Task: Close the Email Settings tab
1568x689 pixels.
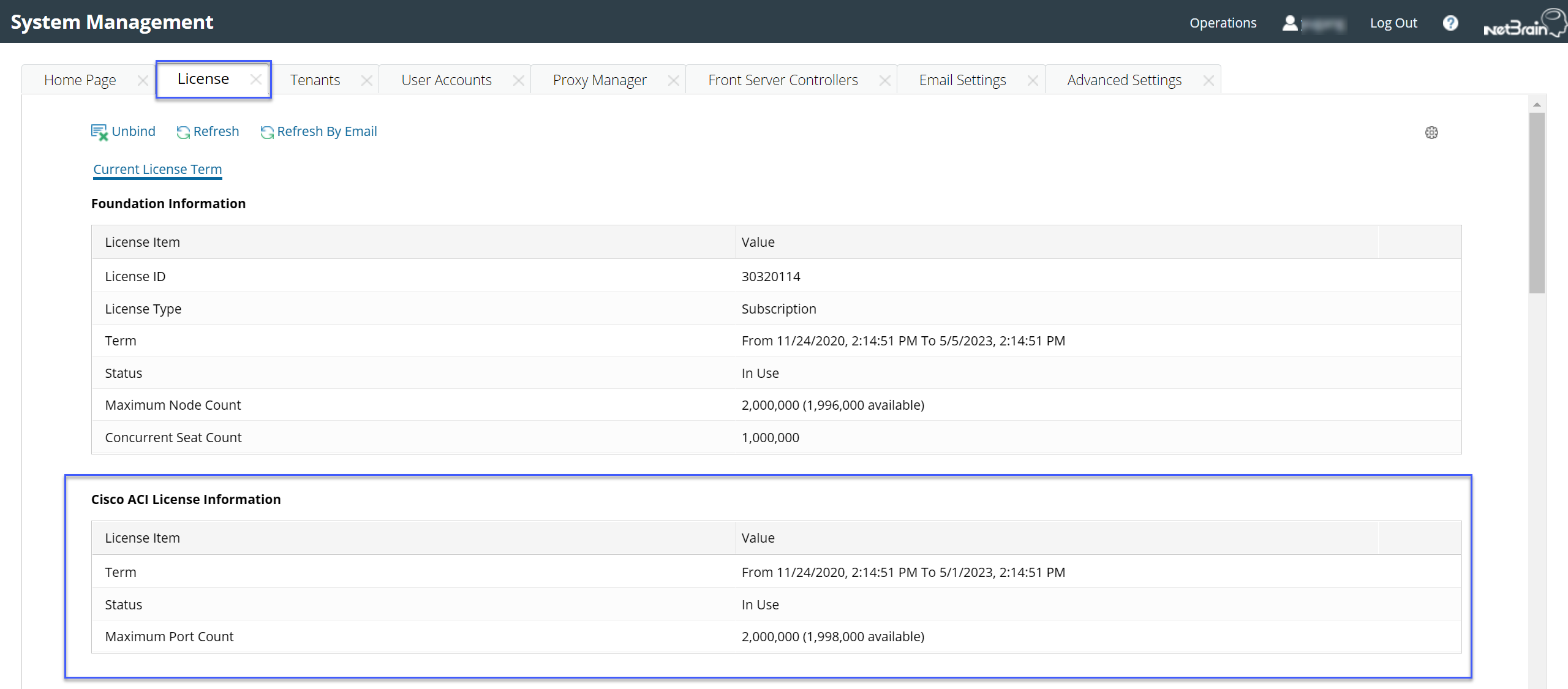Action: coord(1032,80)
